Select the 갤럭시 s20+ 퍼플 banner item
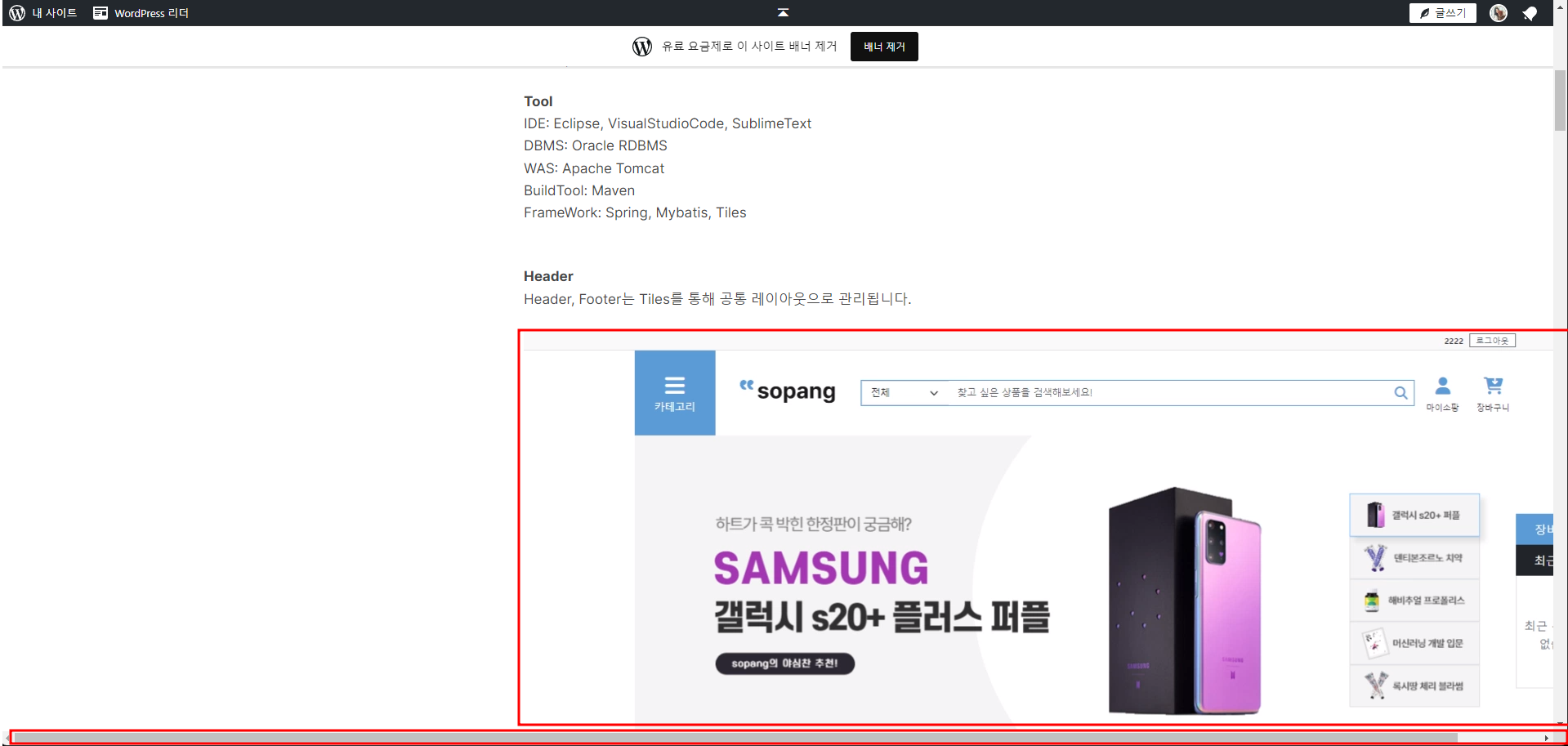Viewport: 1568px width, 746px height. (x=1414, y=515)
